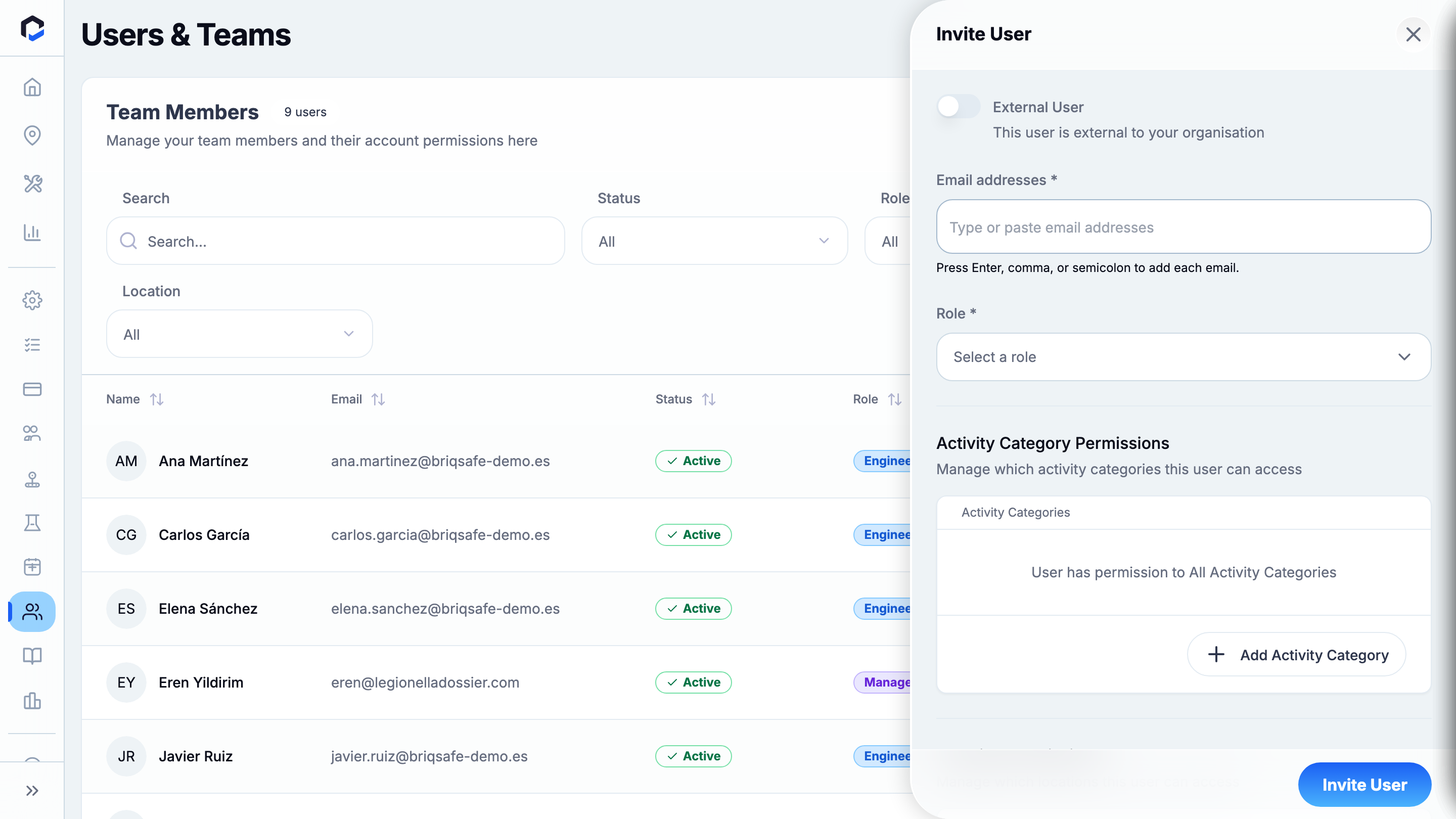This screenshot has height=819, width=1456.
Task: Open the settings gear sidebar icon
Action: tap(32, 300)
